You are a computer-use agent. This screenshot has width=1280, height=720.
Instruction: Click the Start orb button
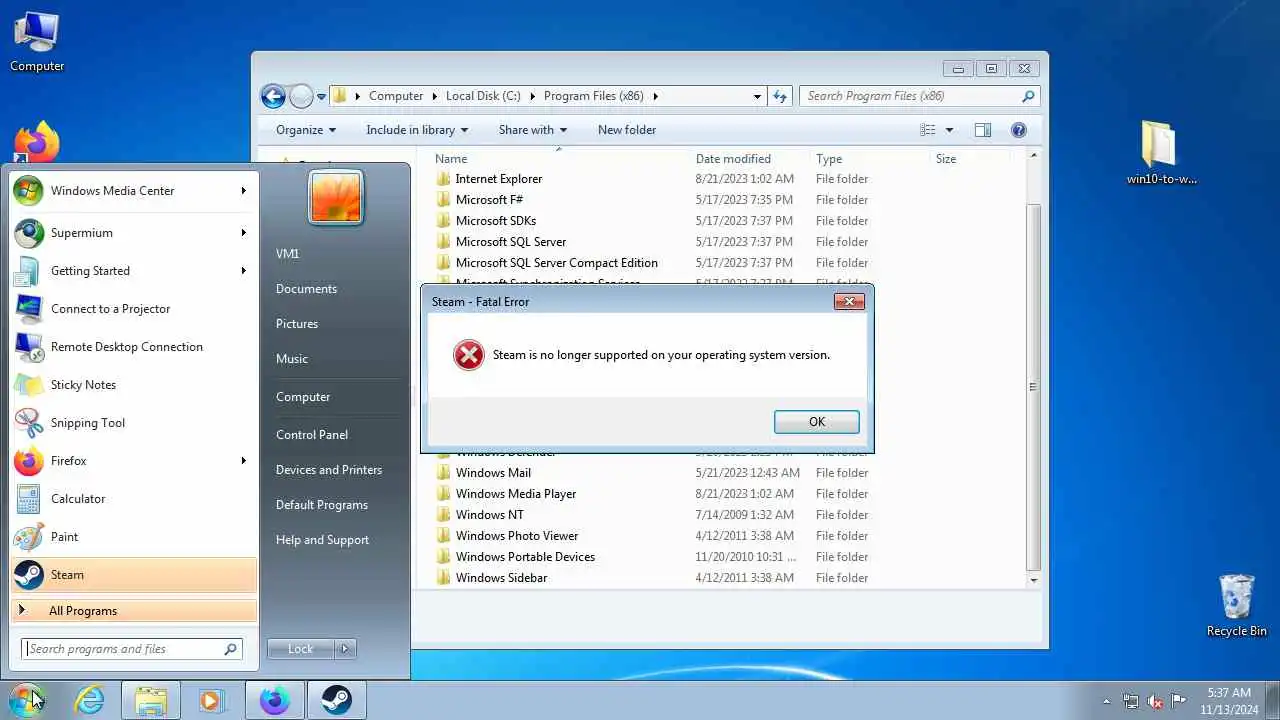(28, 699)
